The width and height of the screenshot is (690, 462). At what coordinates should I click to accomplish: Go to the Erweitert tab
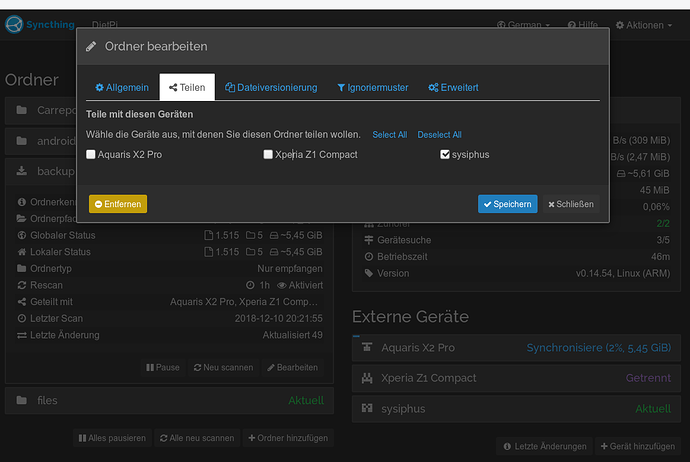tap(453, 88)
